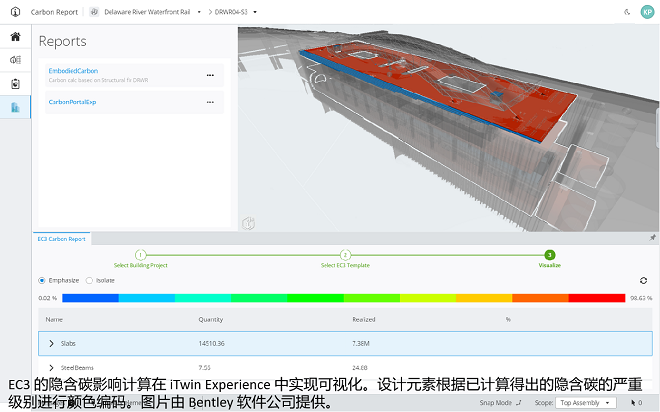
Task: Click the 98.63 % maximum scale label
Action: [x=641, y=298]
